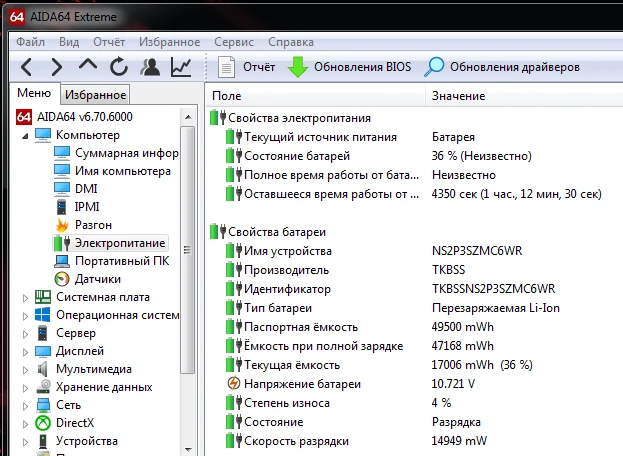This screenshot has width=623, height=456.
Task: Open the Вид menu
Action: pyautogui.click(x=69, y=42)
